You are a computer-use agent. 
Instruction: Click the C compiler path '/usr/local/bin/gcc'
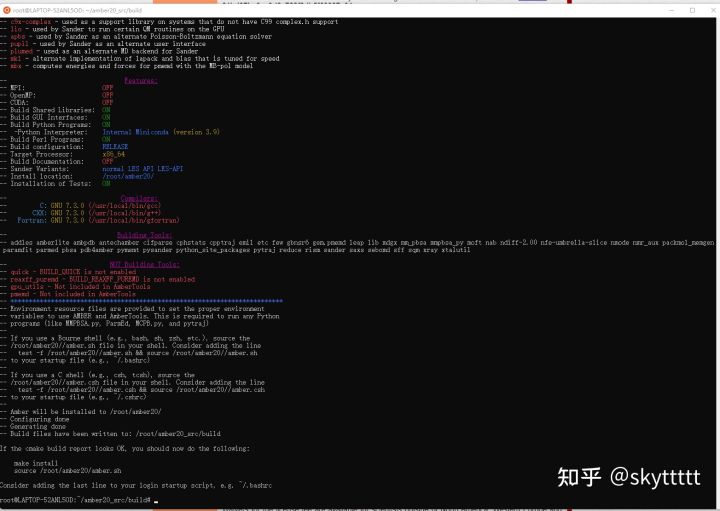124,205
